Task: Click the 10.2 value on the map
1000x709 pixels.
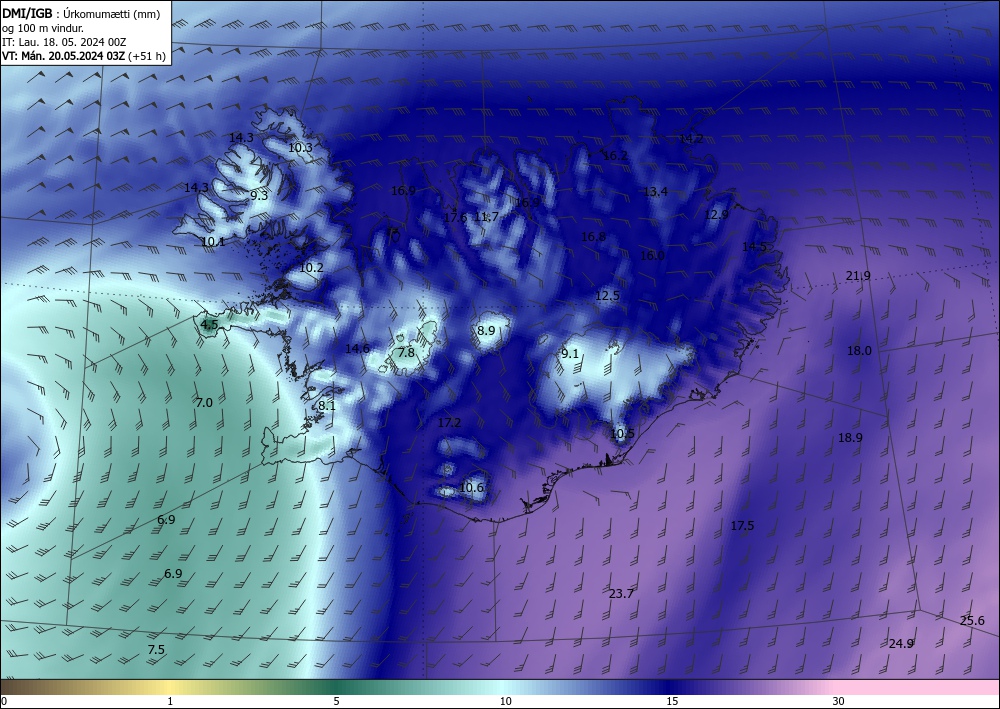Action: 311,268
